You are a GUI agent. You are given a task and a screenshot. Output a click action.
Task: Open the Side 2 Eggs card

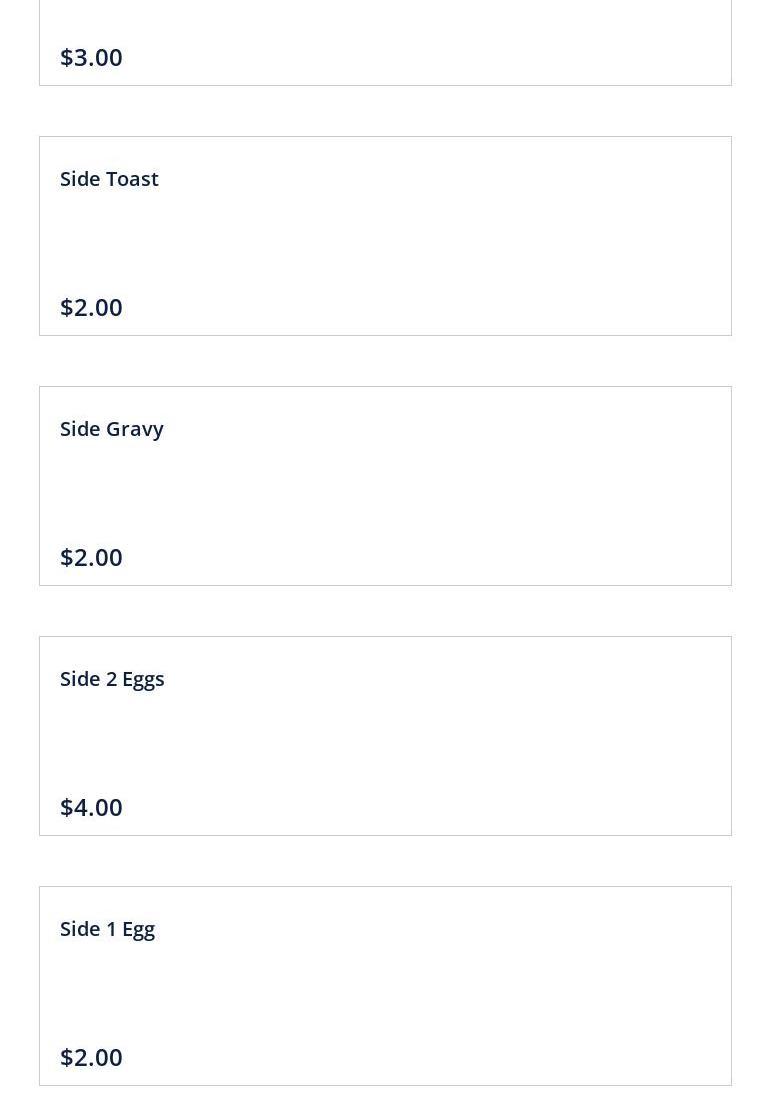[x=385, y=736]
